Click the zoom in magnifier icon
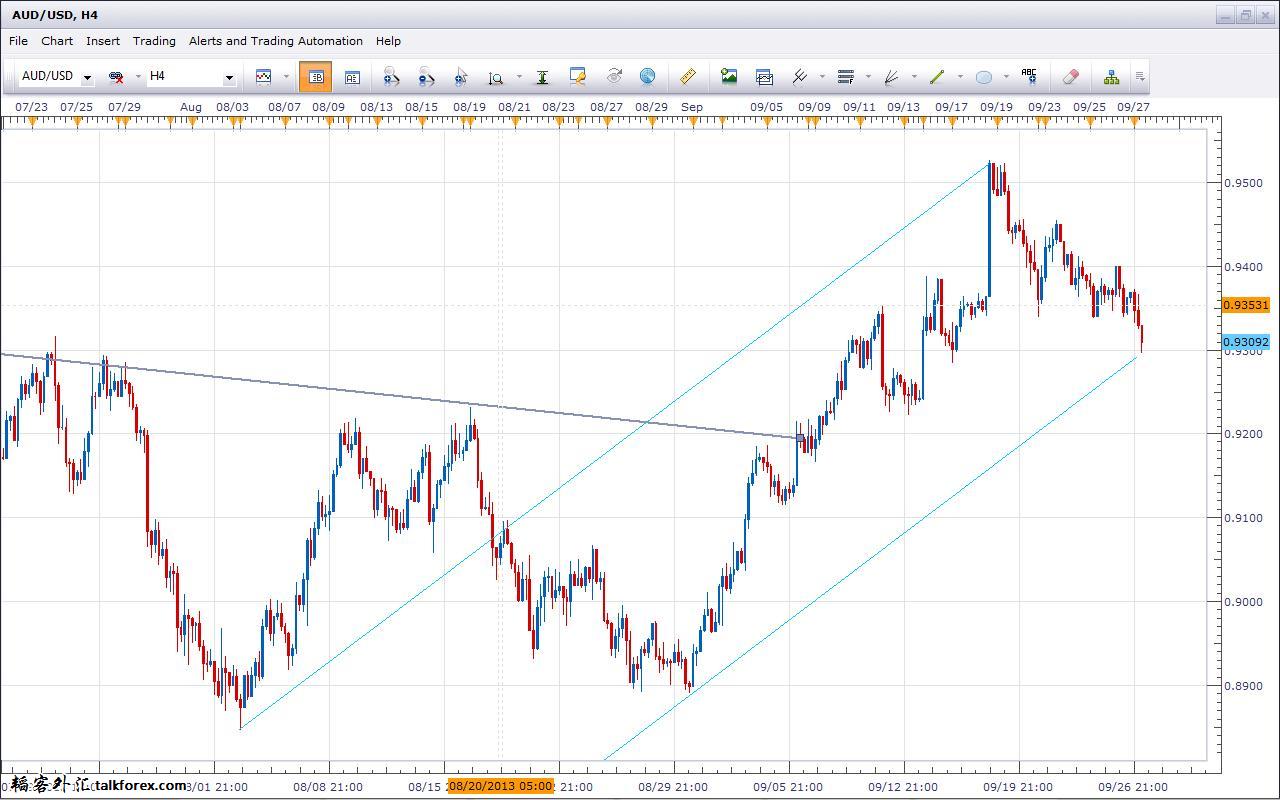Viewport: 1280px width, 800px height. [x=391, y=77]
